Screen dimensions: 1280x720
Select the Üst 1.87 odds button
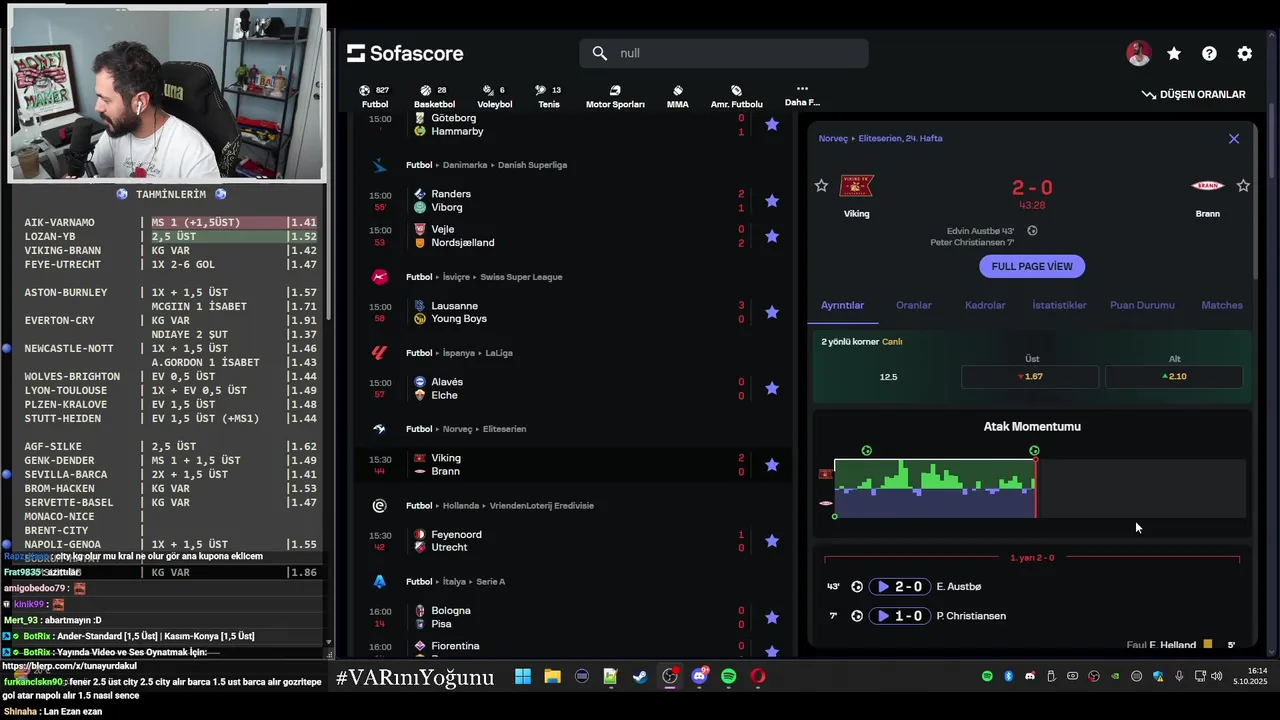(x=1030, y=376)
